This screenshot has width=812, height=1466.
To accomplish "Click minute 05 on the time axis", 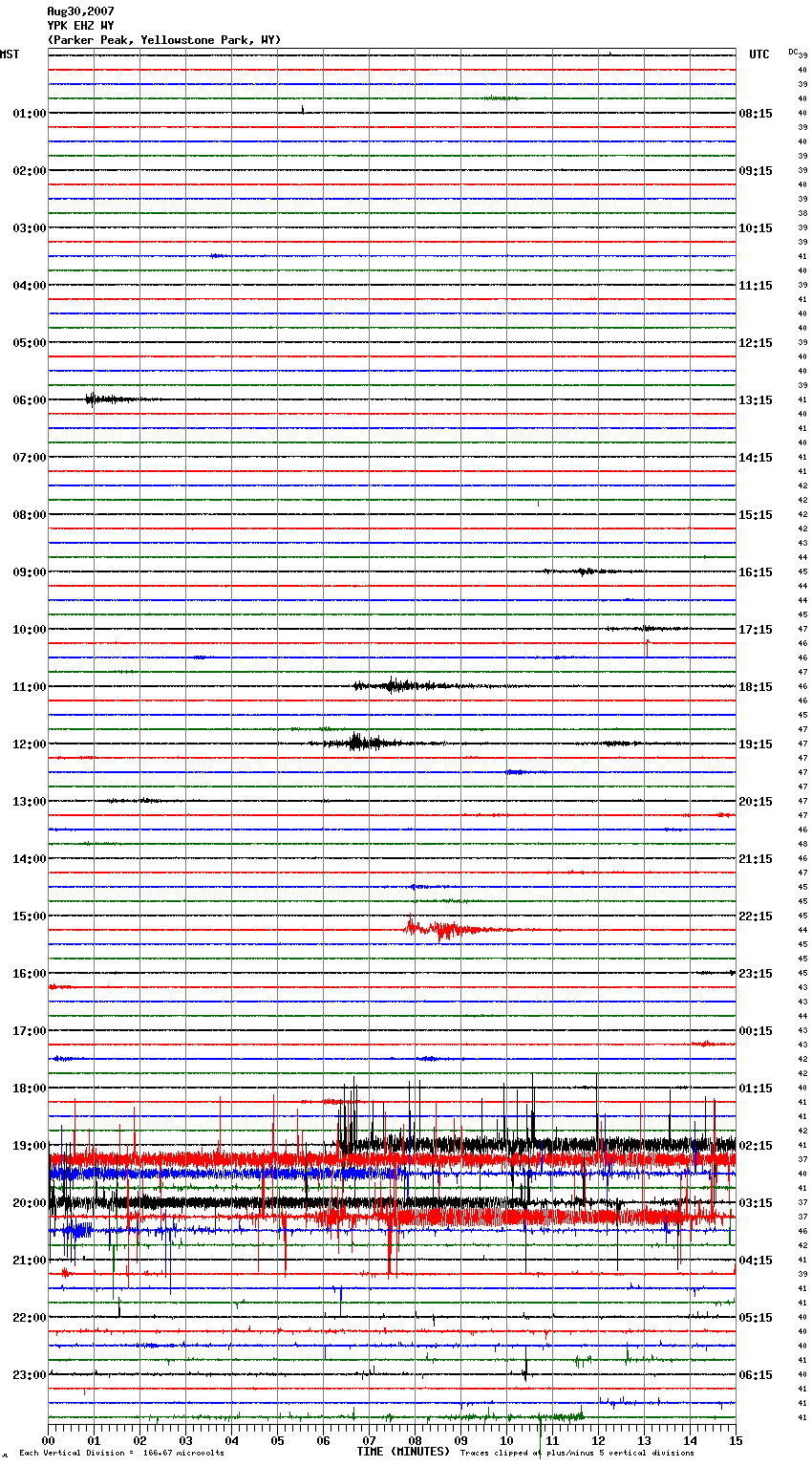I will pos(278,1440).
